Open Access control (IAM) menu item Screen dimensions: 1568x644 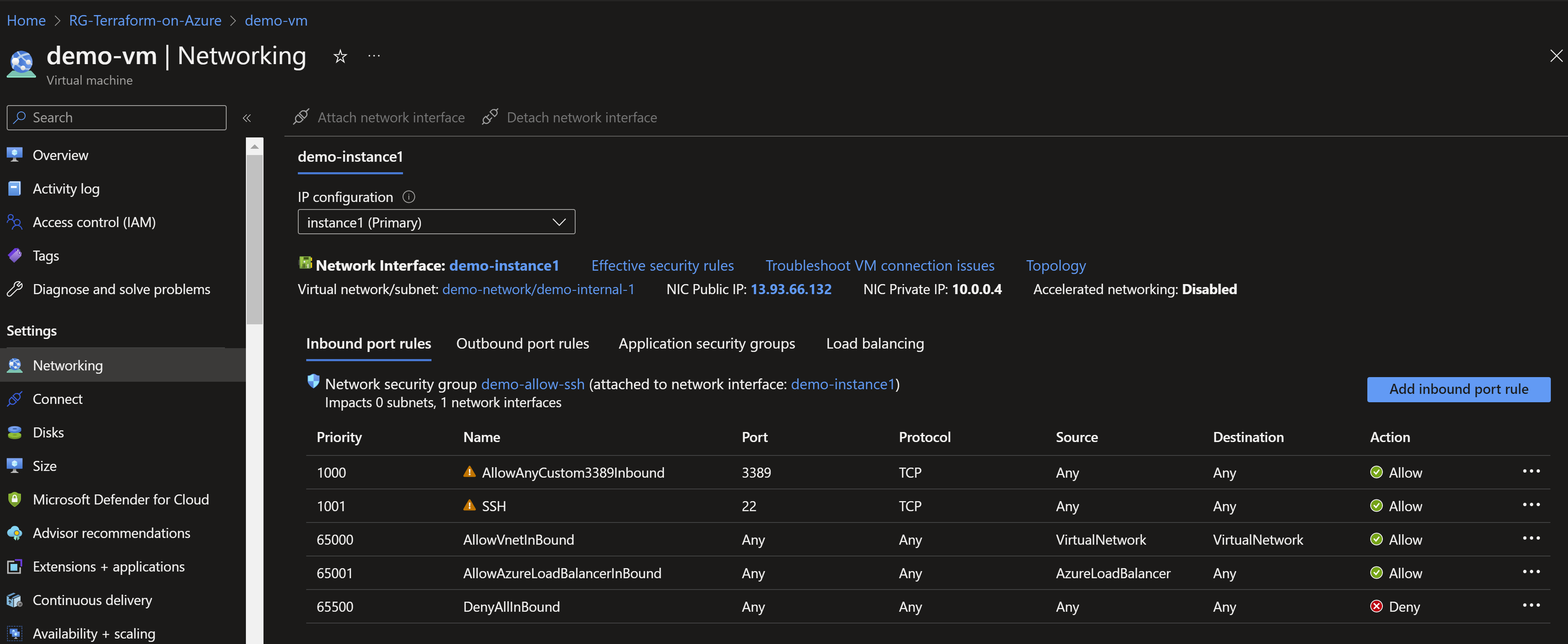[94, 222]
